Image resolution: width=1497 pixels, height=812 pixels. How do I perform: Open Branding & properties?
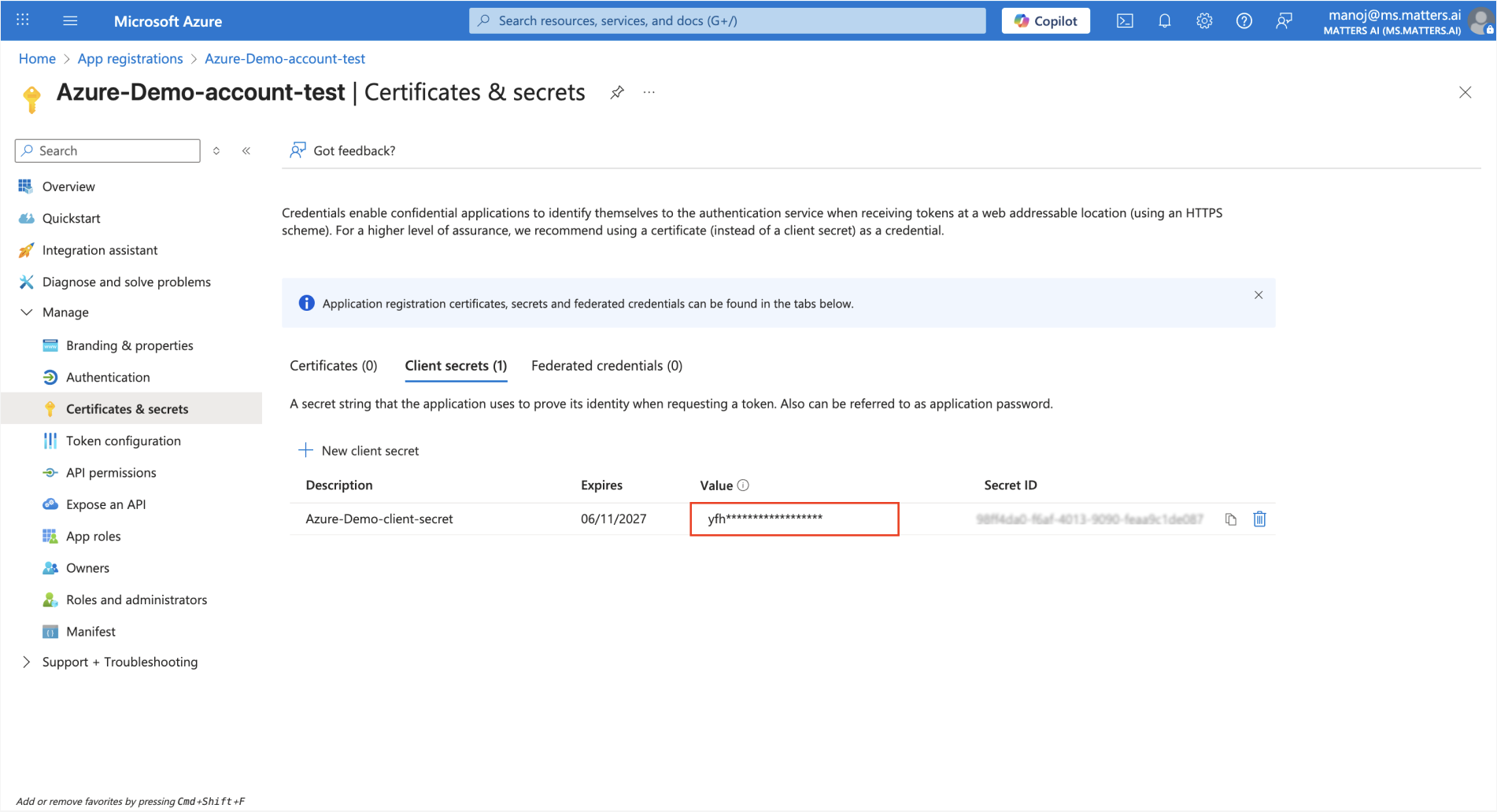pyautogui.click(x=129, y=345)
